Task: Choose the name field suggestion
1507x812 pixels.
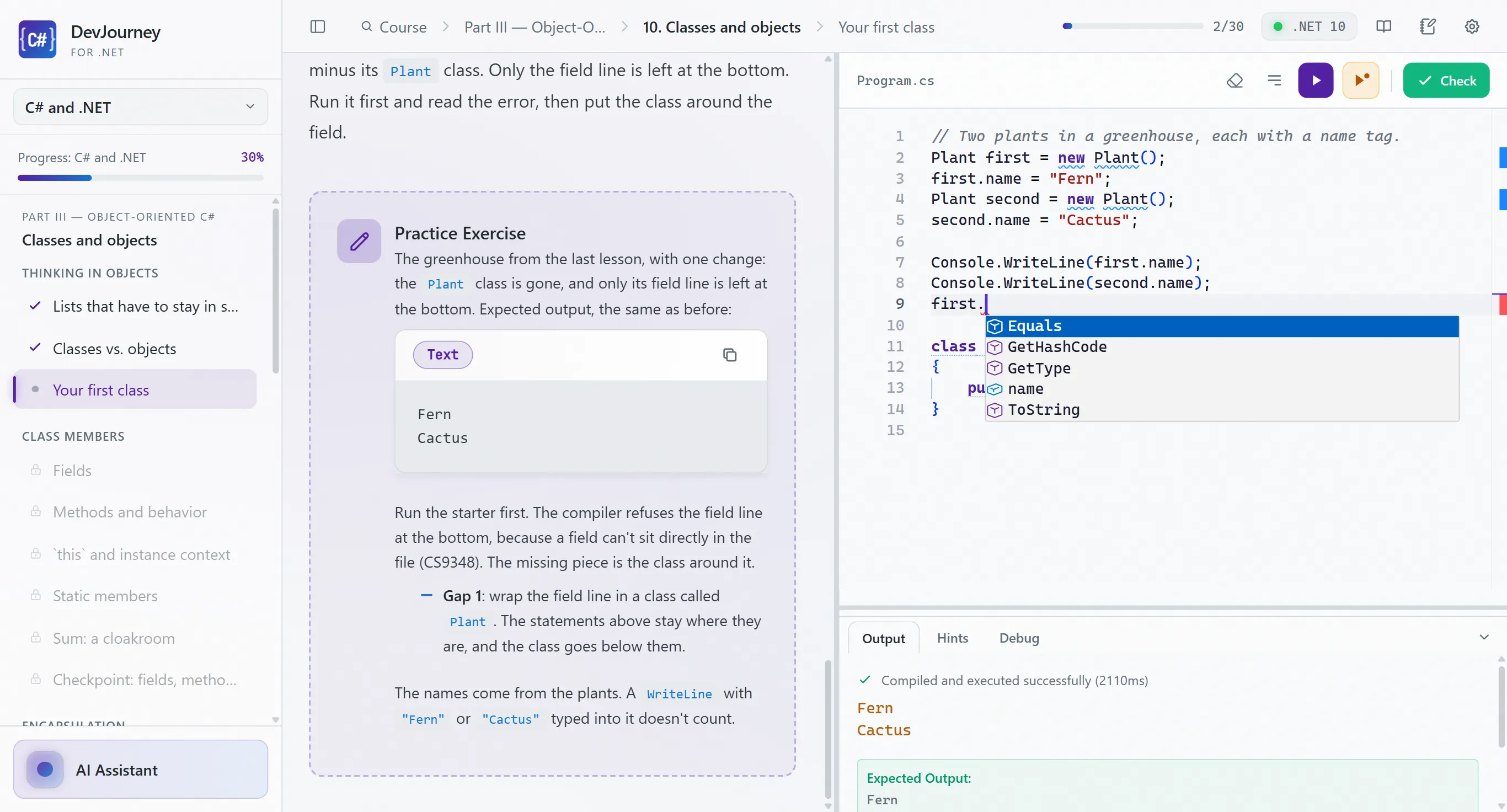Action: [1222, 389]
